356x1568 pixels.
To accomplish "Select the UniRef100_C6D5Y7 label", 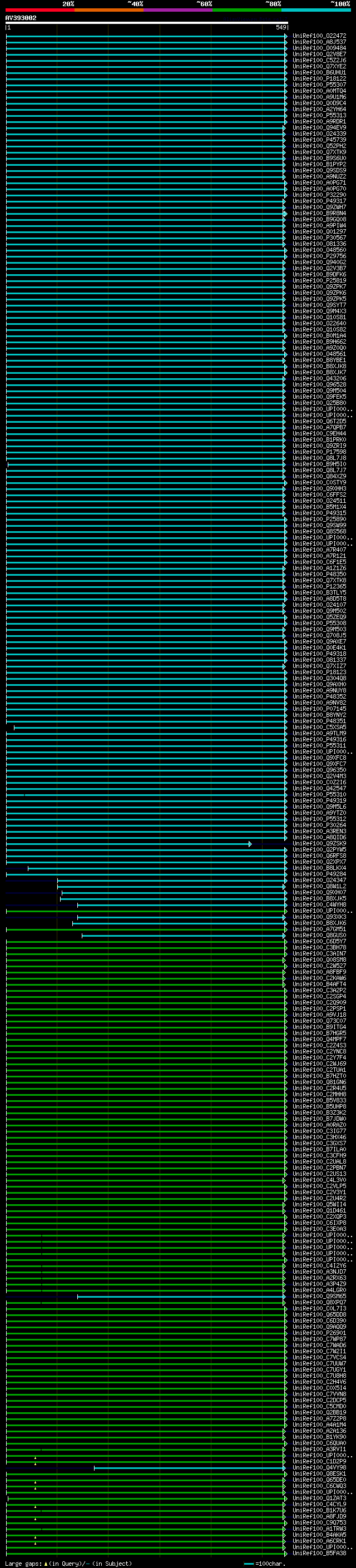I will pos(319,942).
